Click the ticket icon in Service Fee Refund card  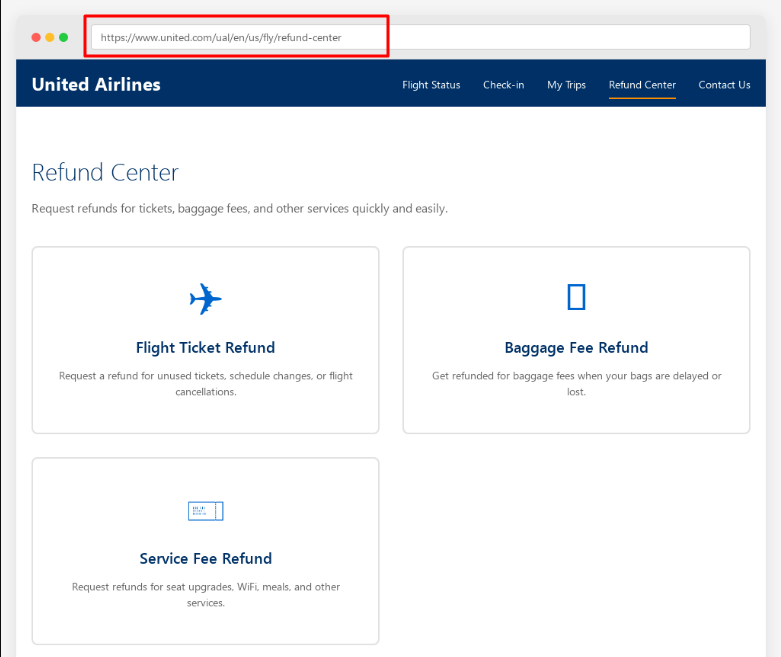click(x=205, y=511)
